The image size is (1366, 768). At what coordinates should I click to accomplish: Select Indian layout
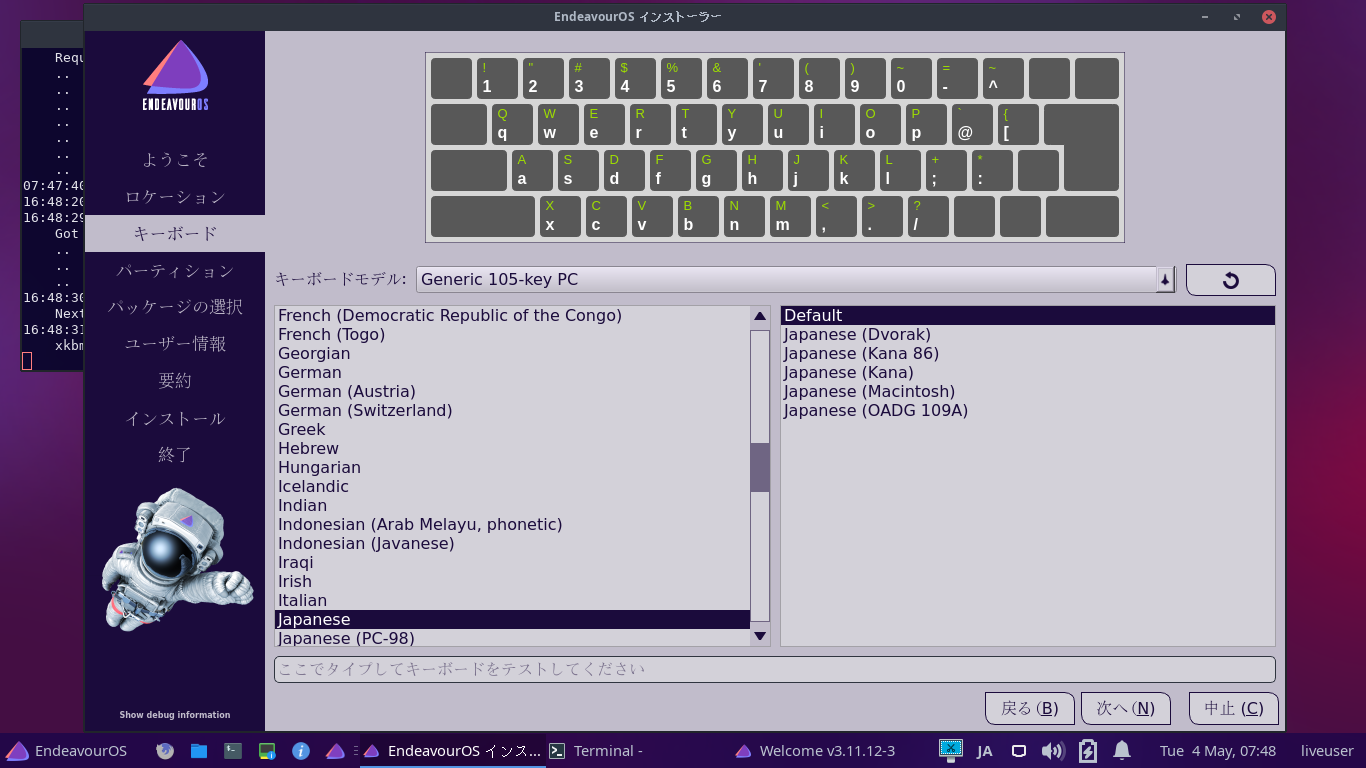512,506
